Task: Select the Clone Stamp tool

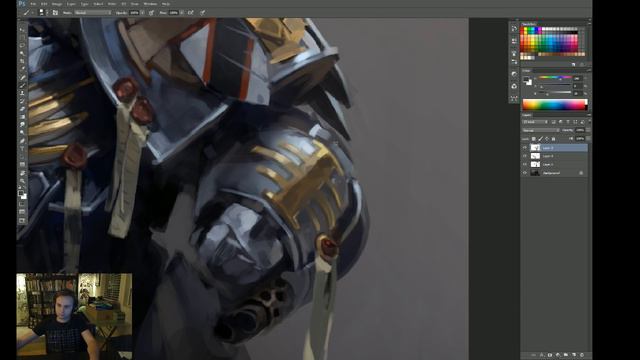Action: click(x=22, y=93)
